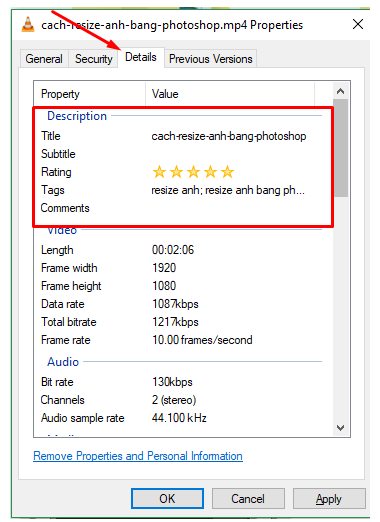This screenshot has height=522, width=380.
Task: Edit the Title value cach-resize-anh-bang-photoshop
Action: click(229, 136)
